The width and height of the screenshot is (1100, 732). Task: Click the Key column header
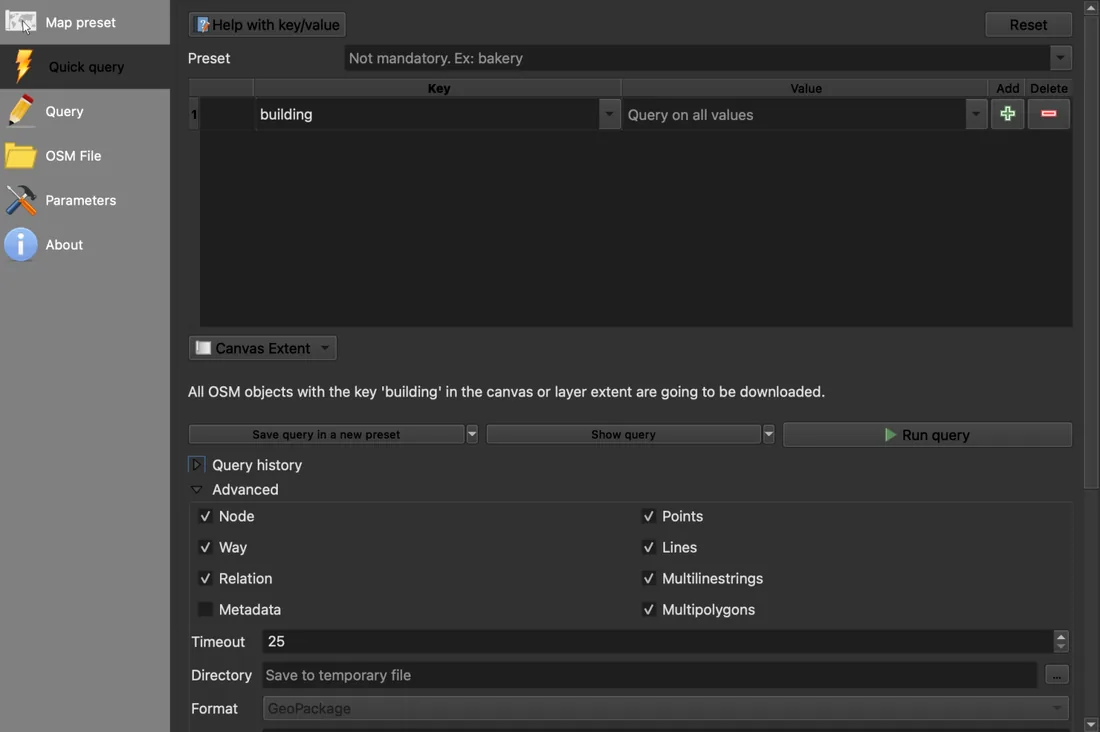point(438,88)
